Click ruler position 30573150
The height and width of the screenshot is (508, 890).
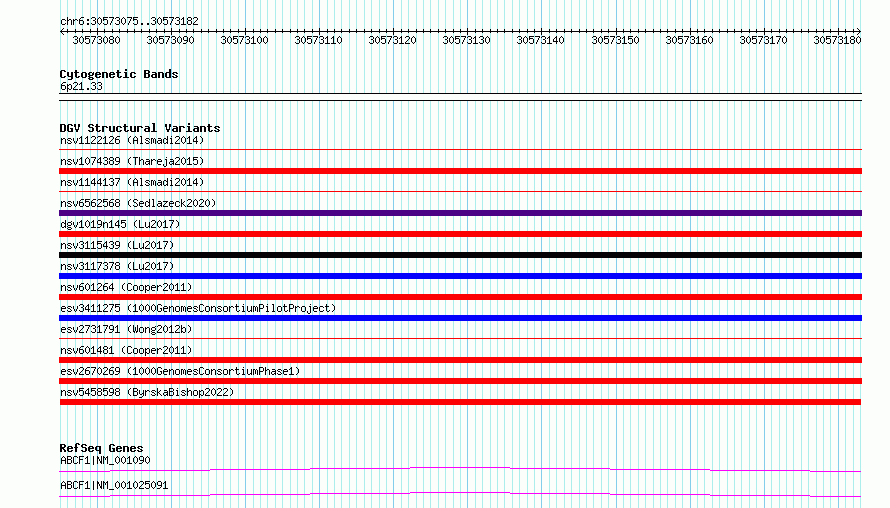tap(615, 40)
